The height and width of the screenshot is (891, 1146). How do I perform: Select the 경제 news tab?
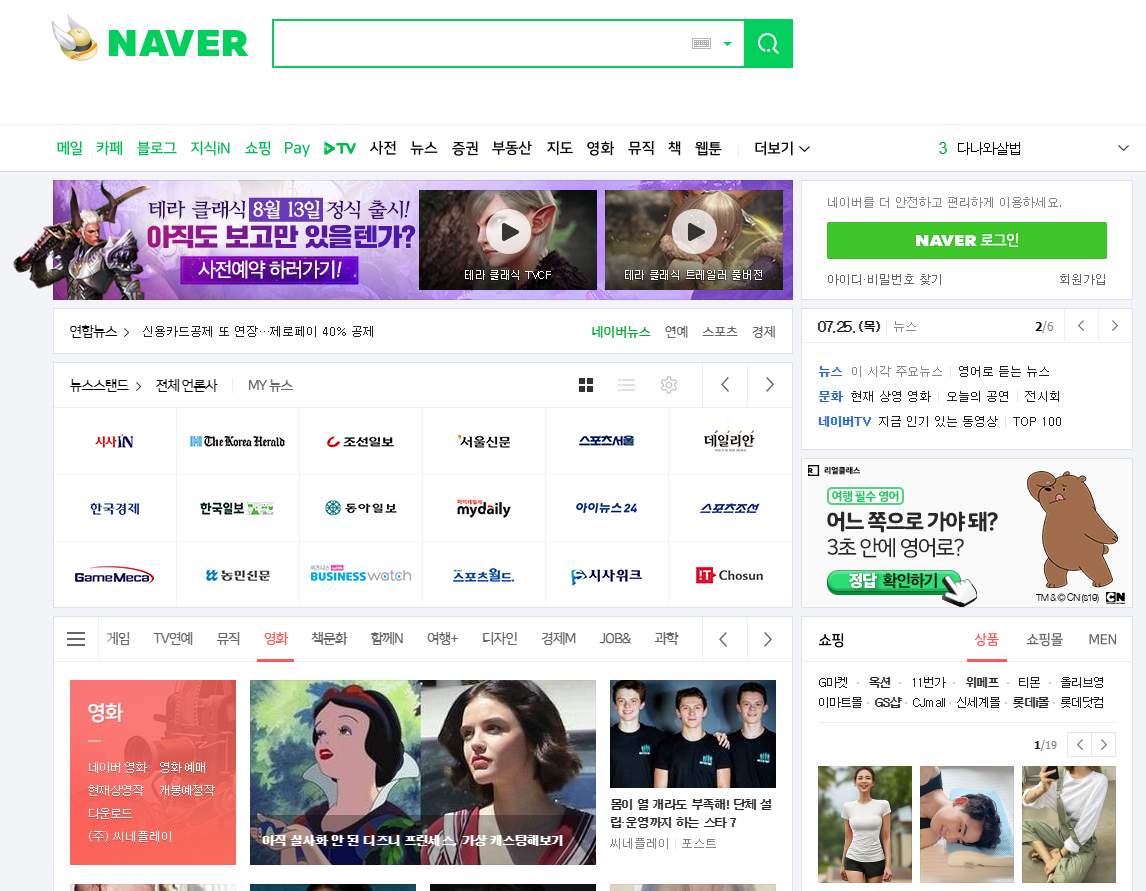tap(764, 332)
